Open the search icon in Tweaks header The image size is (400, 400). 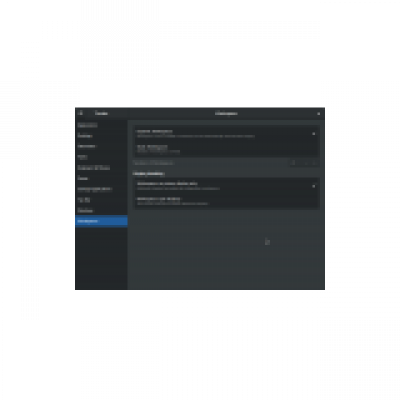point(81,113)
